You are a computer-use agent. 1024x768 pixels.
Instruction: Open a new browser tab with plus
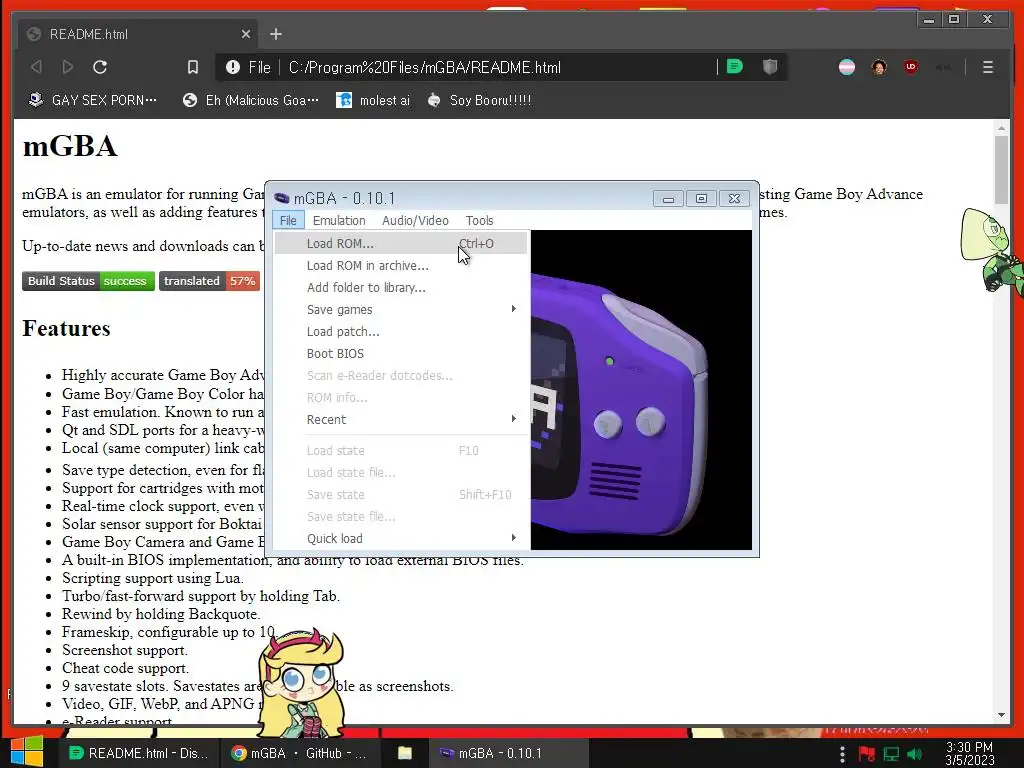(276, 34)
